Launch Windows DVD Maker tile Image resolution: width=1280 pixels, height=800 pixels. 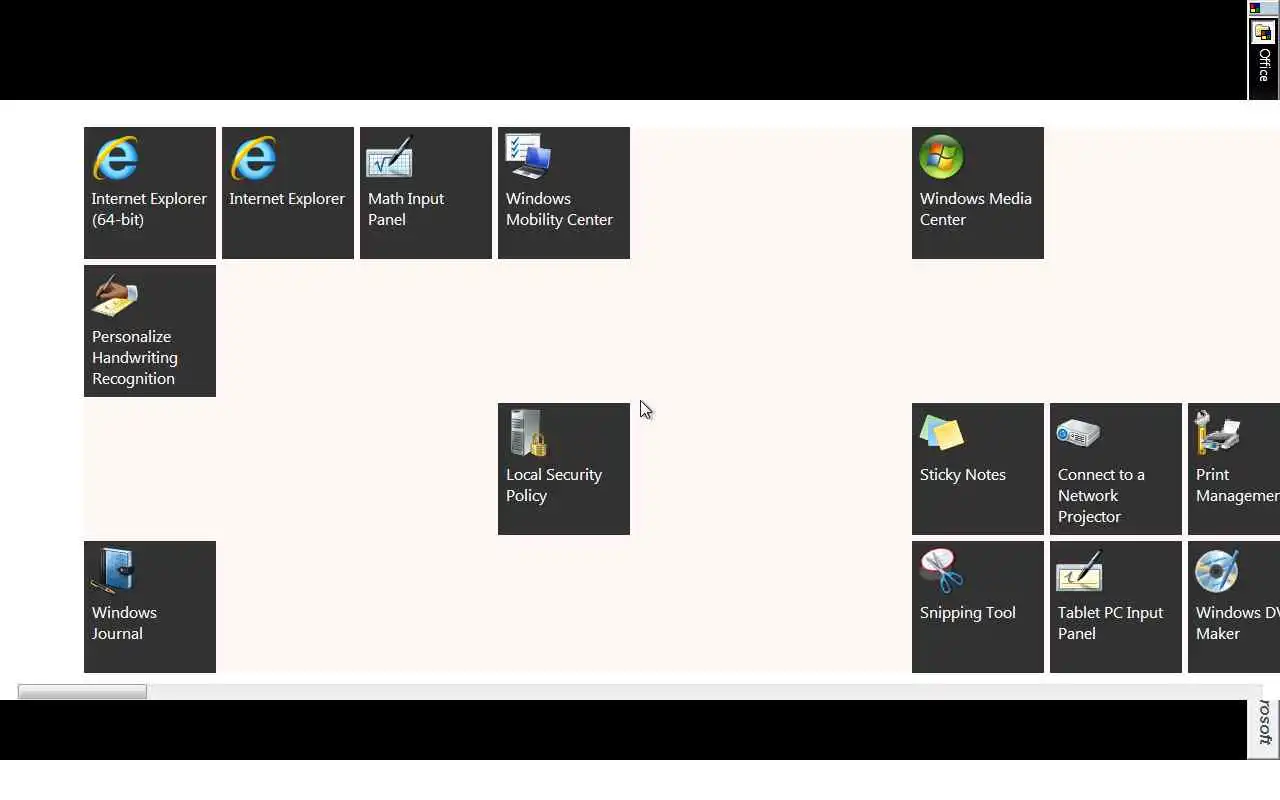1234,607
